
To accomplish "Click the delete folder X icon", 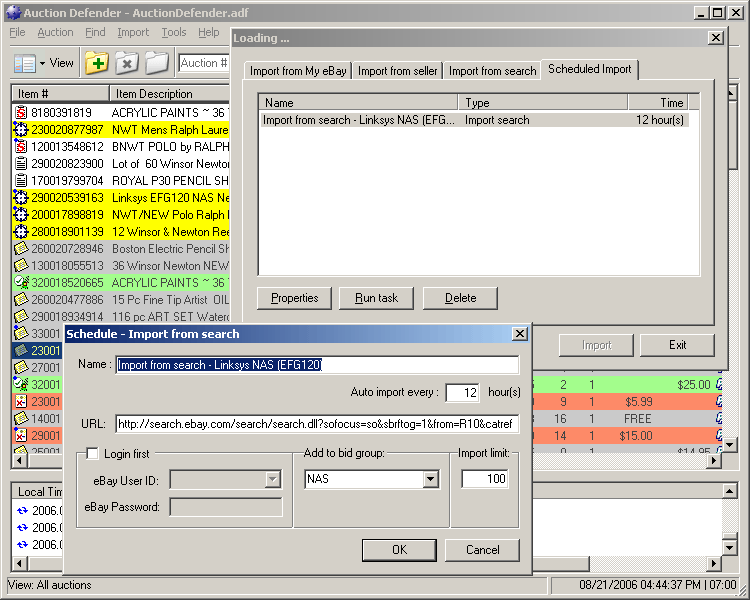I will (x=127, y=63).
